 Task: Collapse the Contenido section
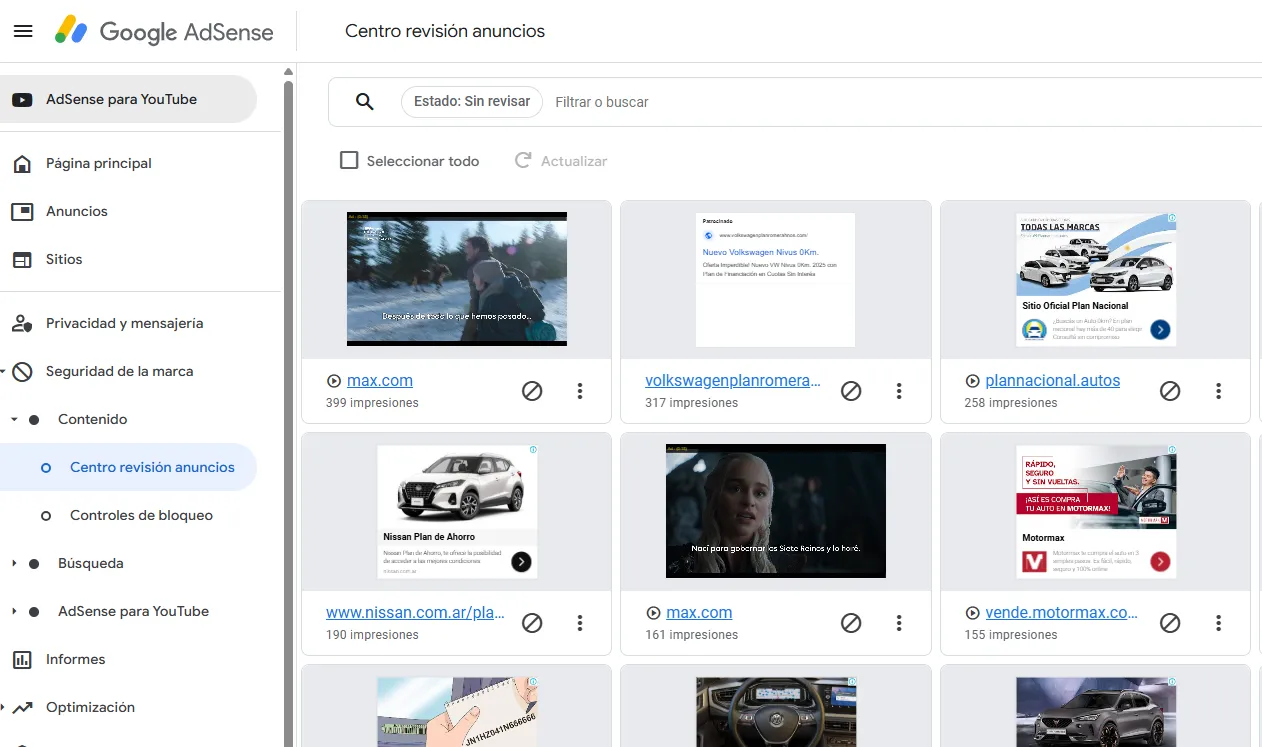coord(14,419)
